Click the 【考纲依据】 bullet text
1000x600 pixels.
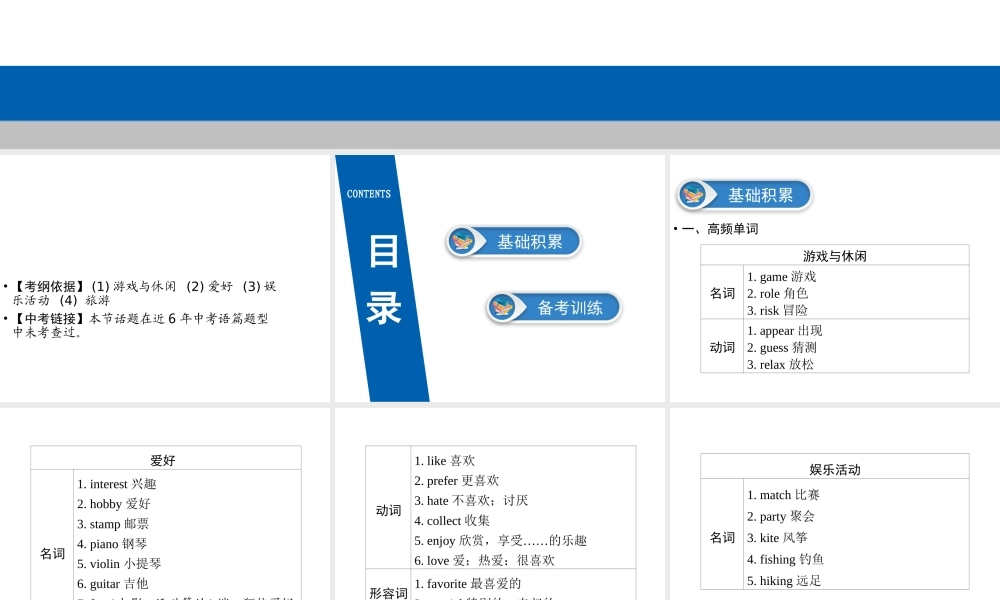point(145,293)
